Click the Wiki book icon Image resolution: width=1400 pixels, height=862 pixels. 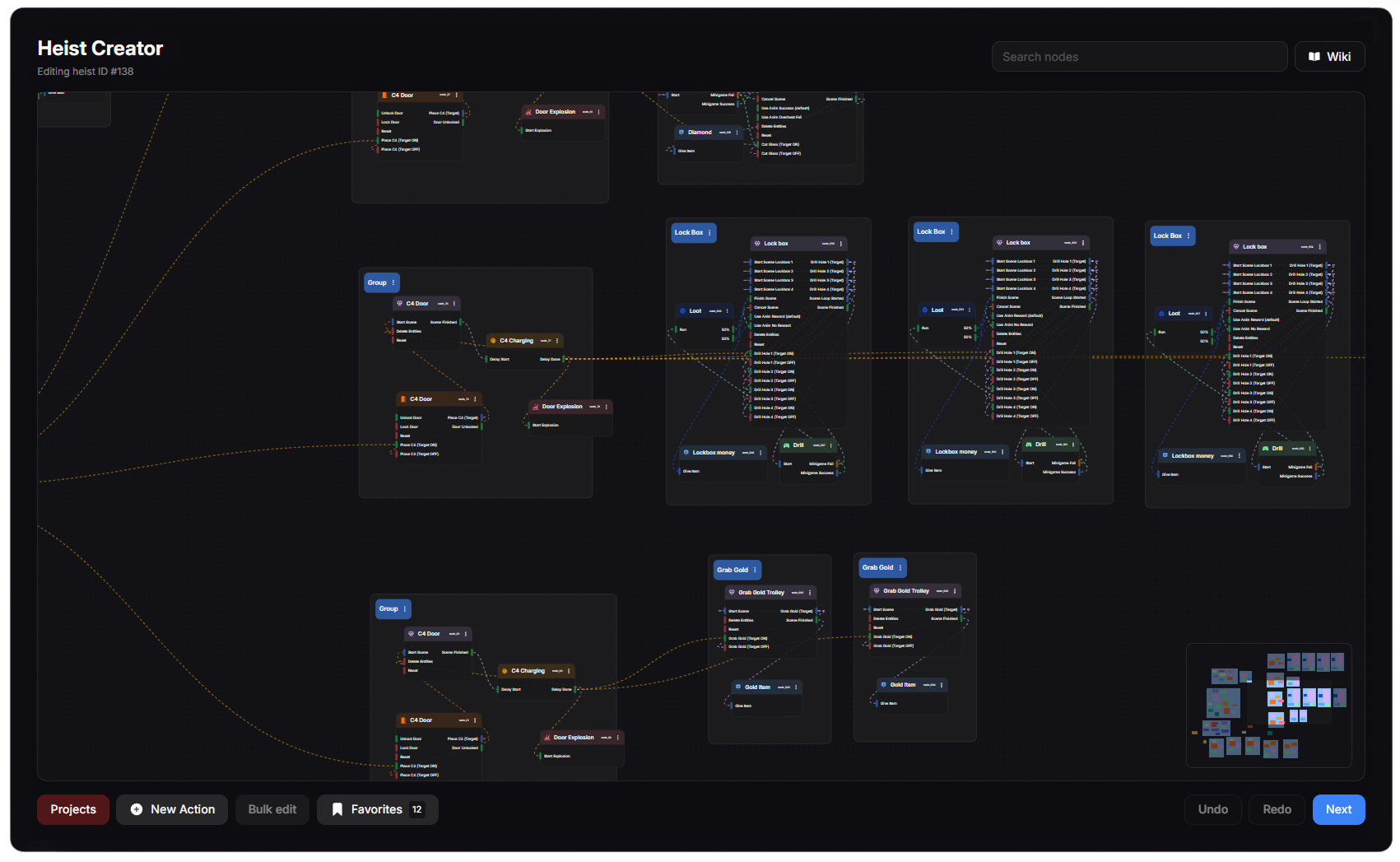click(1314, 57)
